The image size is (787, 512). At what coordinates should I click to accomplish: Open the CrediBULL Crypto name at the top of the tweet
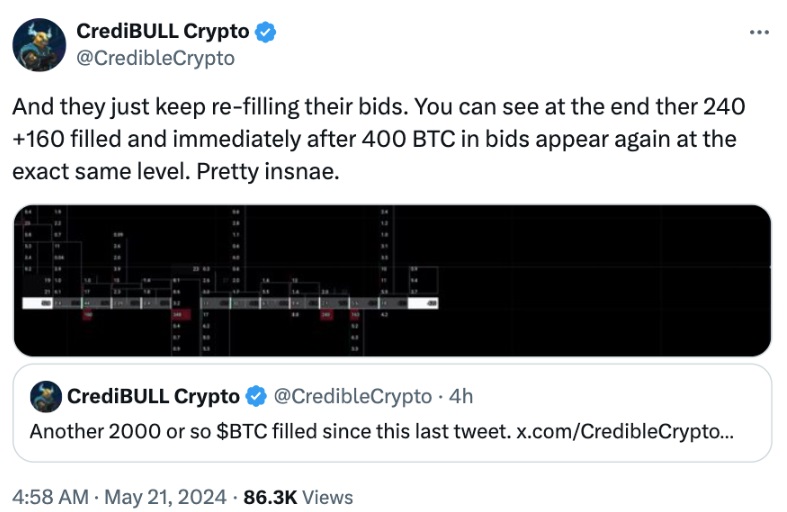[163, 33]
